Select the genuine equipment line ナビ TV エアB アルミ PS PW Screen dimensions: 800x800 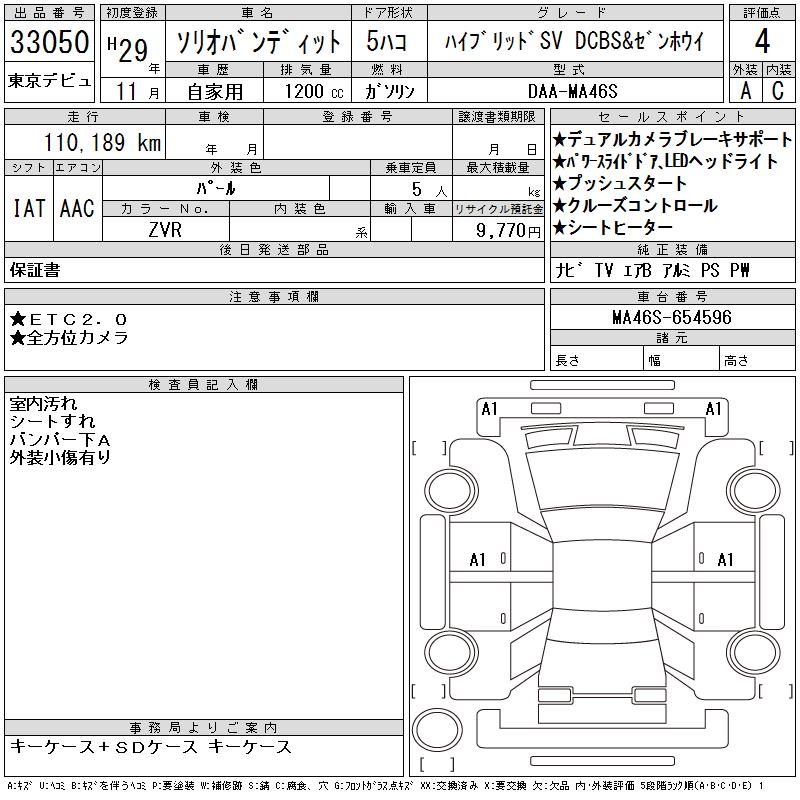click(653, 270)
